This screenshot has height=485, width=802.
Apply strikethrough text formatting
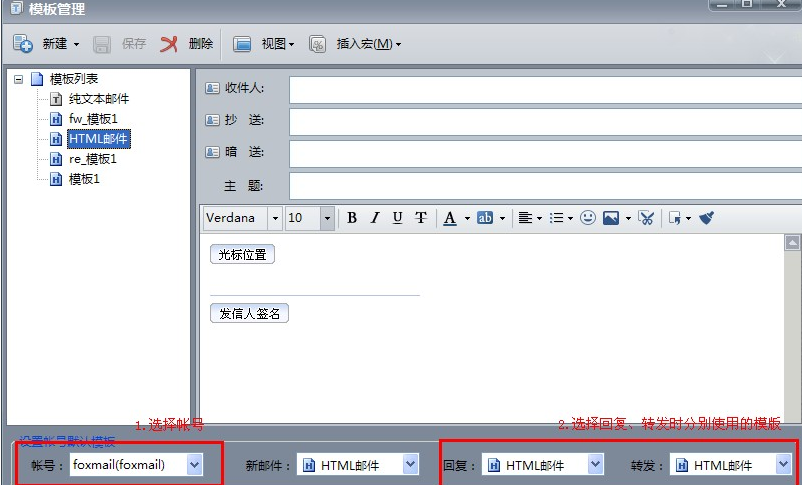pyautogui.click(x=421, y=218)
